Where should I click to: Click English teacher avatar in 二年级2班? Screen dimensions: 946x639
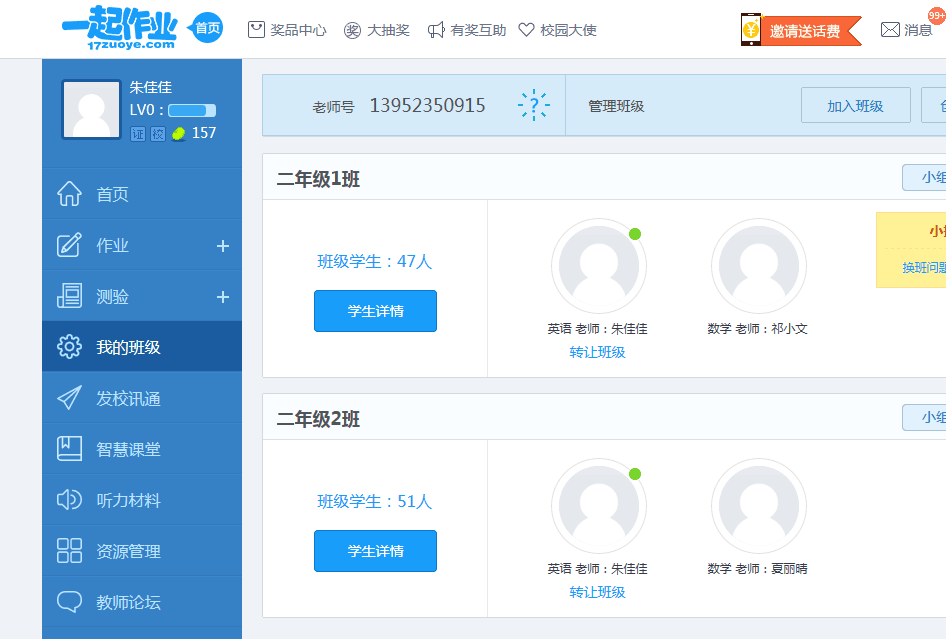598,506
